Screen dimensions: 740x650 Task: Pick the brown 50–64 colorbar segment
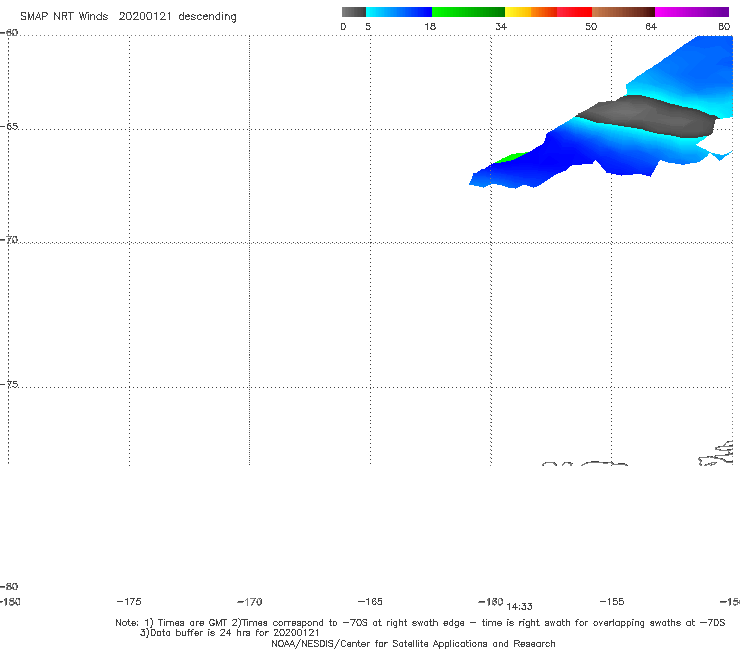tap(623, 12)
